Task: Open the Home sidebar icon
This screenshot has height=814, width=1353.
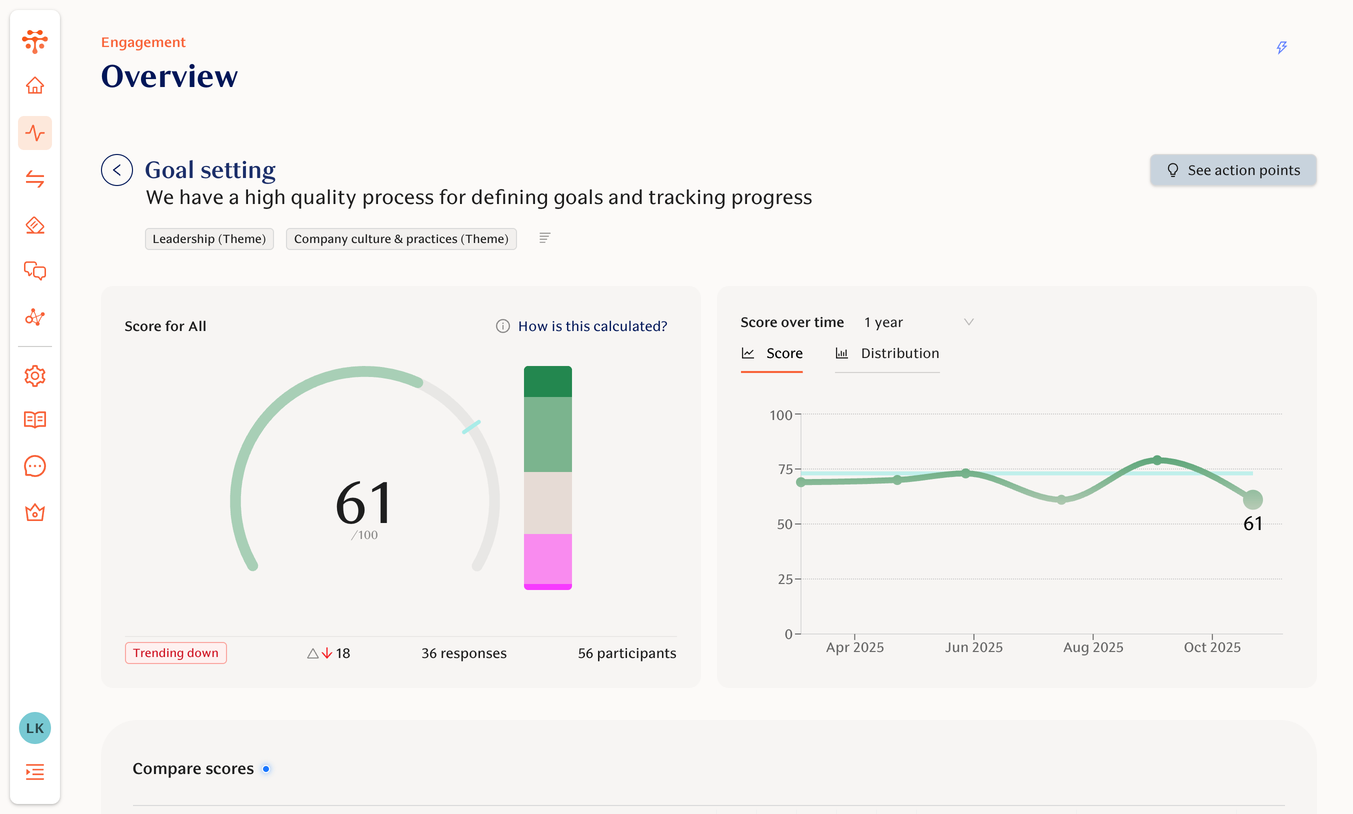Action: coord(35,85)
